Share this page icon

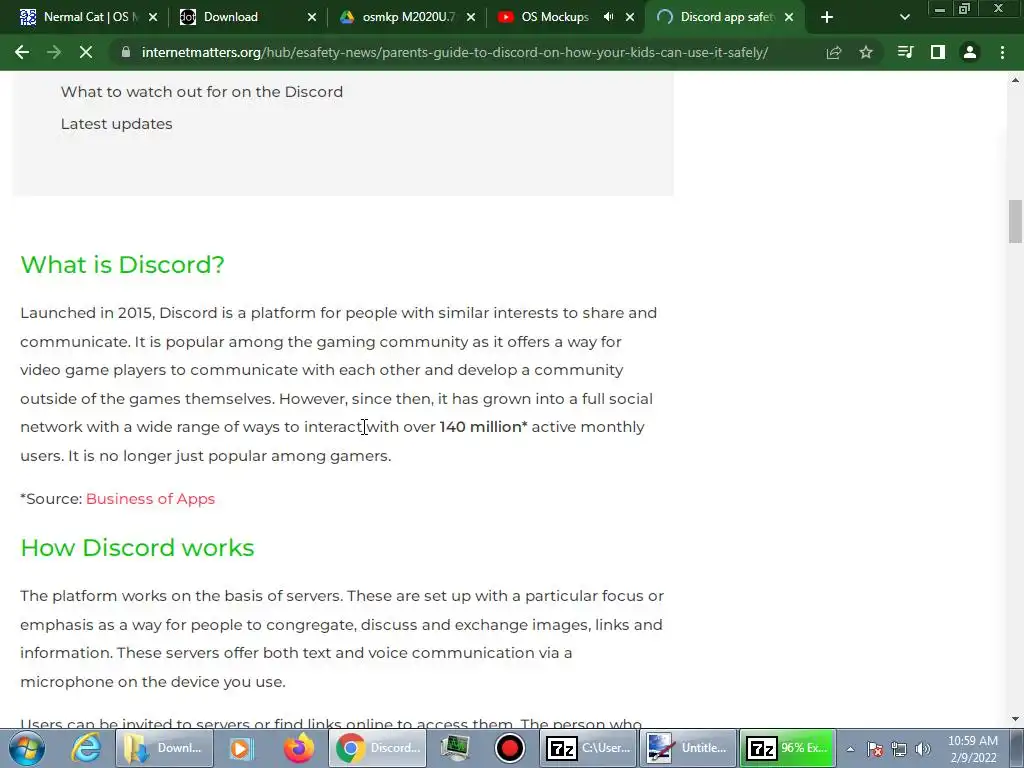[834, 52]
